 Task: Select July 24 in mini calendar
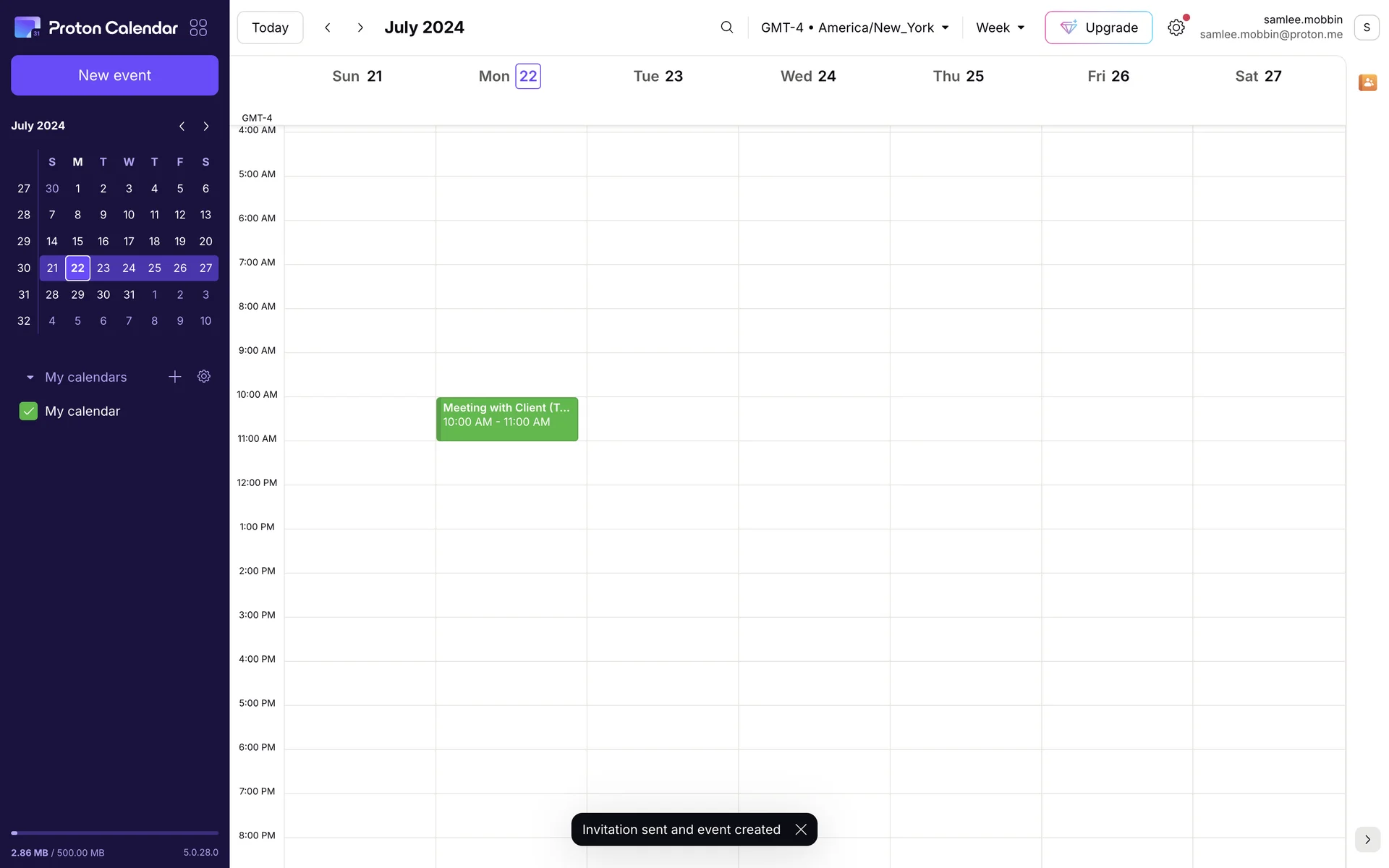pyautogui.click(x=129, y=268)
